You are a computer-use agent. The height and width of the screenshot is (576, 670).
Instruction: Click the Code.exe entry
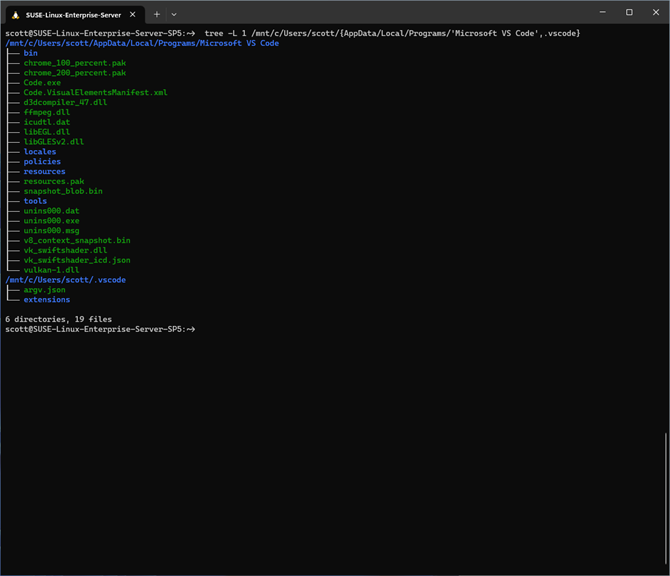[42, 82]
